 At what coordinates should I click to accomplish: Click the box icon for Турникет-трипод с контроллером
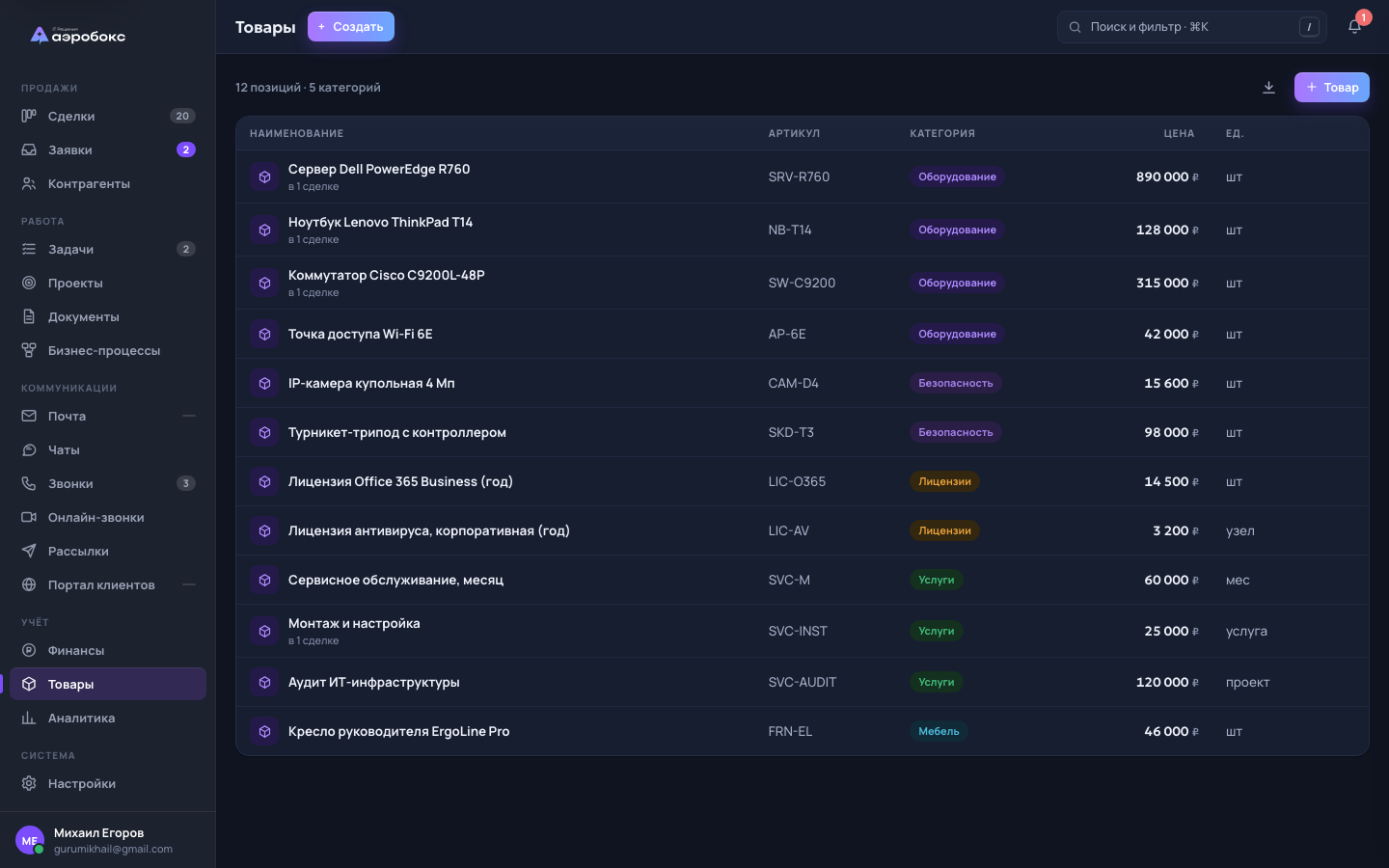point(264,432)
